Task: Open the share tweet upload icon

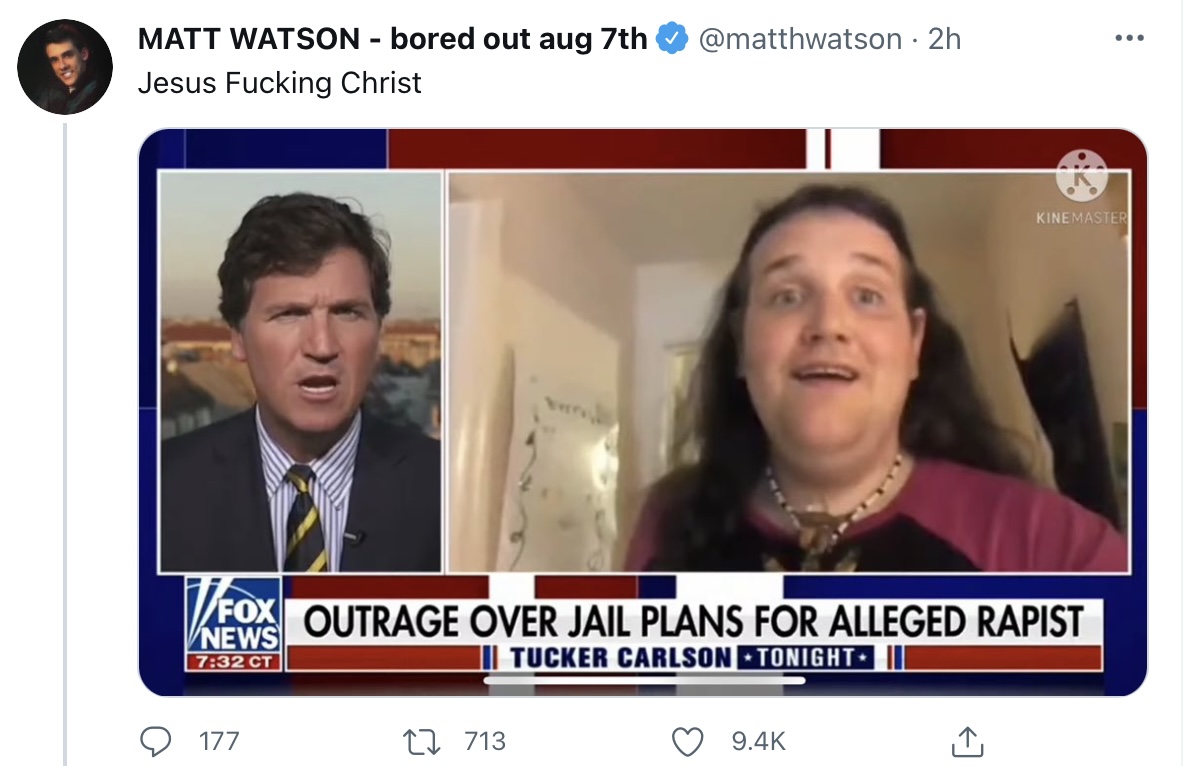Action: (964, 741)
